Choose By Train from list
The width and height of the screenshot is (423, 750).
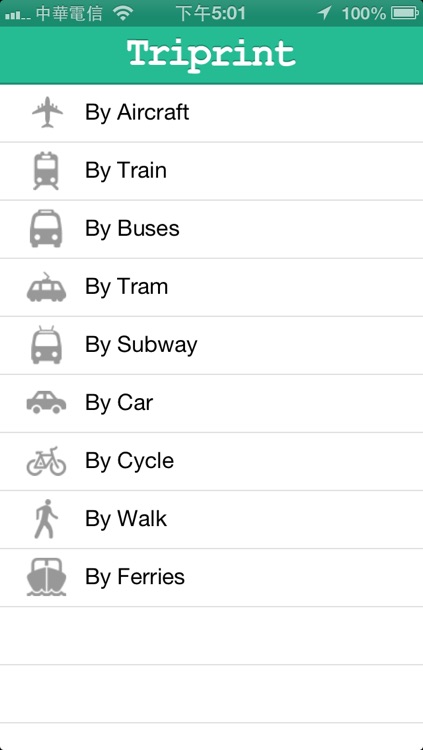(x=212, y=171)
